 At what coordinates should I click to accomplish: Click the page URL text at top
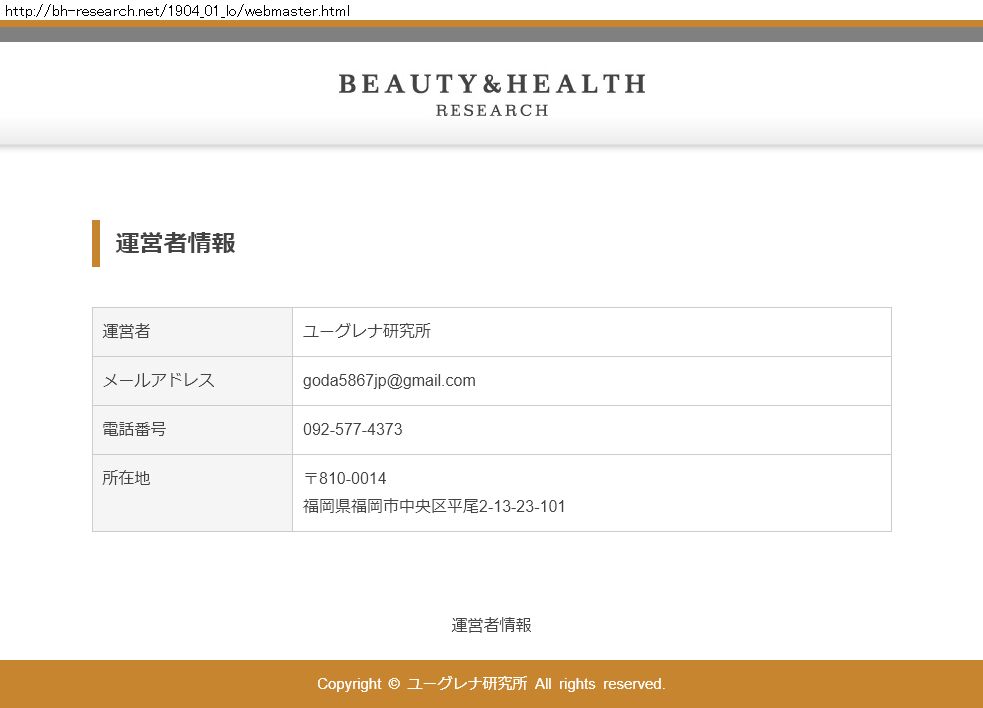click(176, 10)
